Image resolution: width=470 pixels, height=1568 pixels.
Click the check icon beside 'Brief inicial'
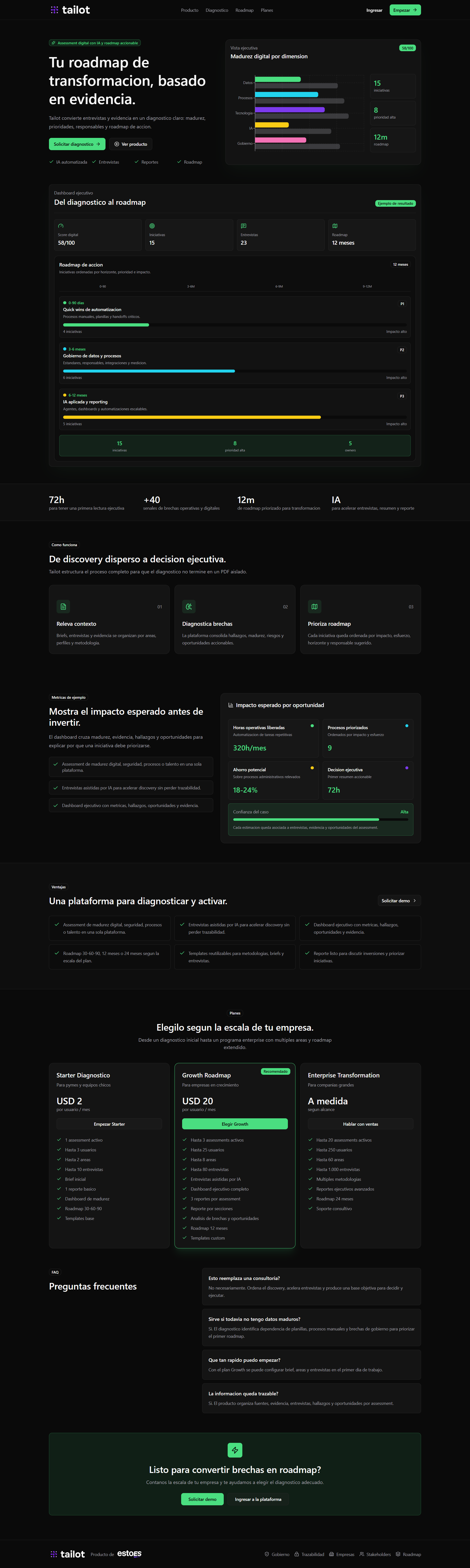[x=59, y=1179]
